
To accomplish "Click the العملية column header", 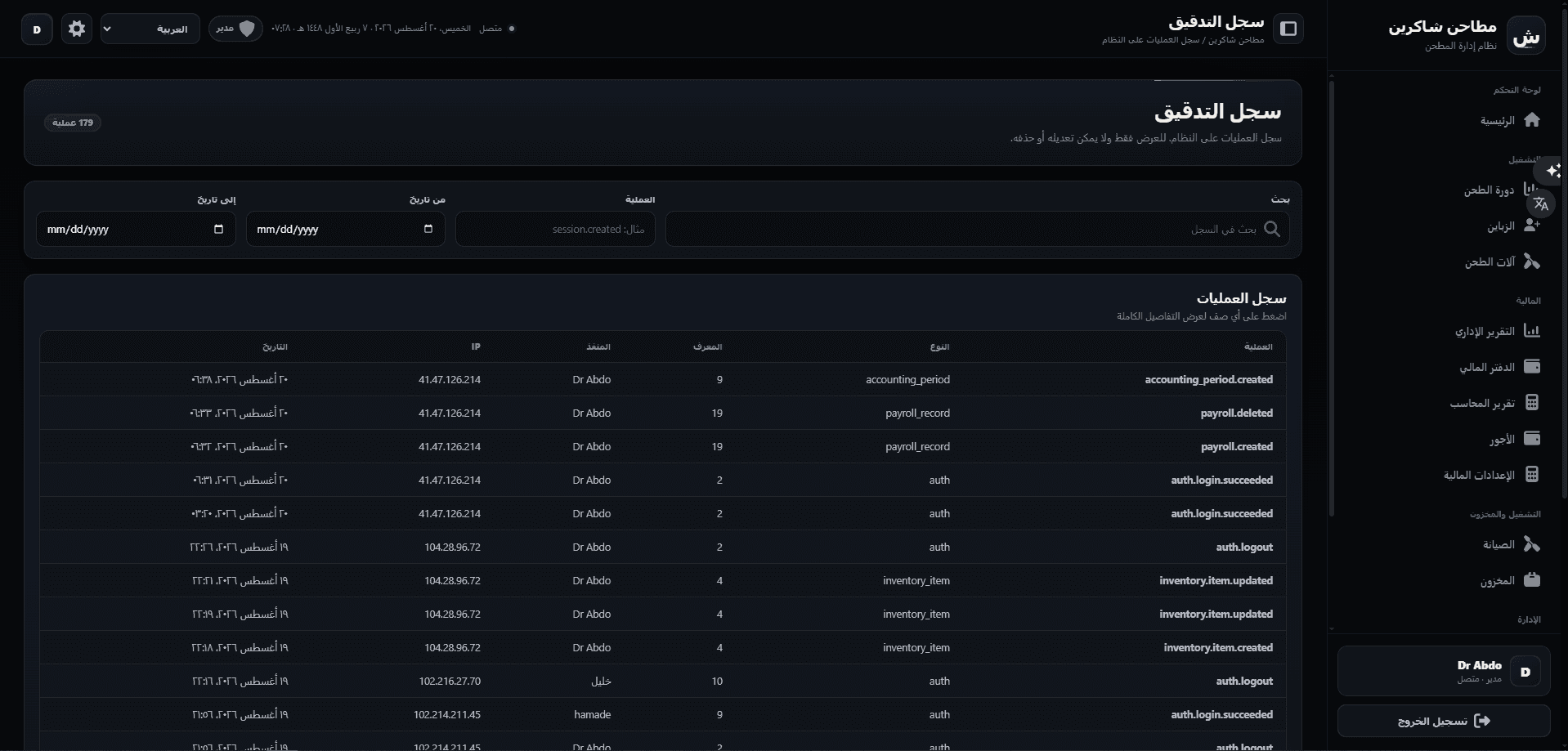I will pos(1257,346).
